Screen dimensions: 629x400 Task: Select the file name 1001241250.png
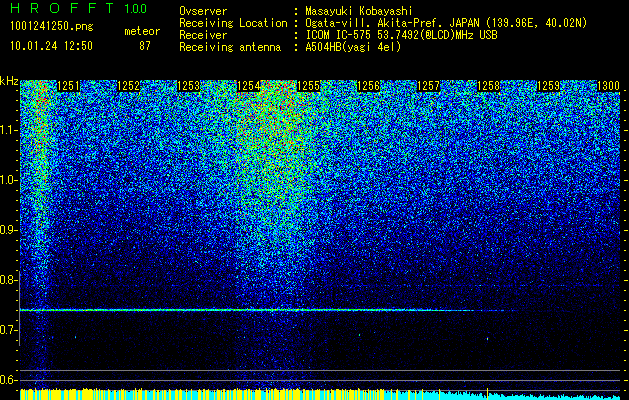[52, 27]
